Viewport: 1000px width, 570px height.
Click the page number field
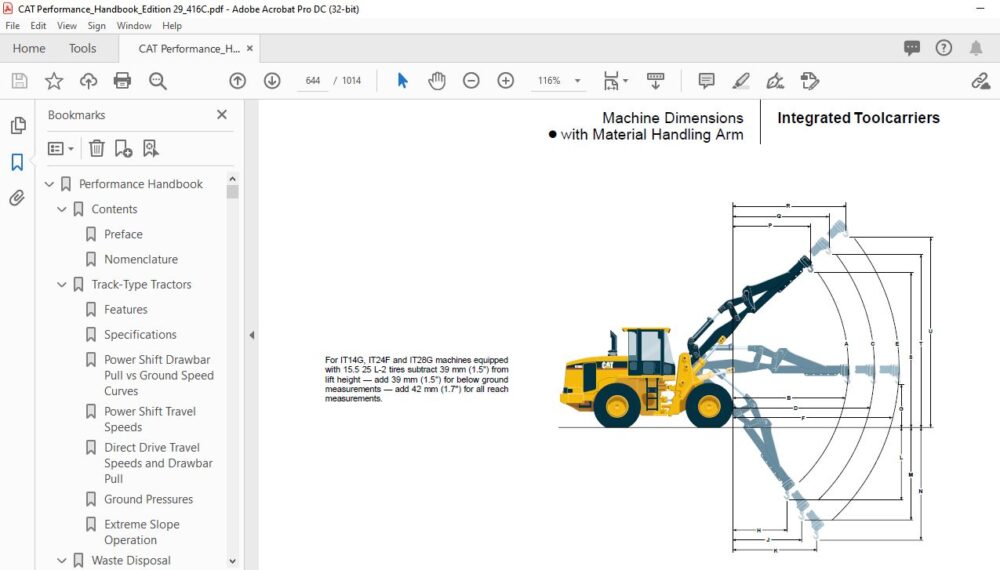(312, 80)
